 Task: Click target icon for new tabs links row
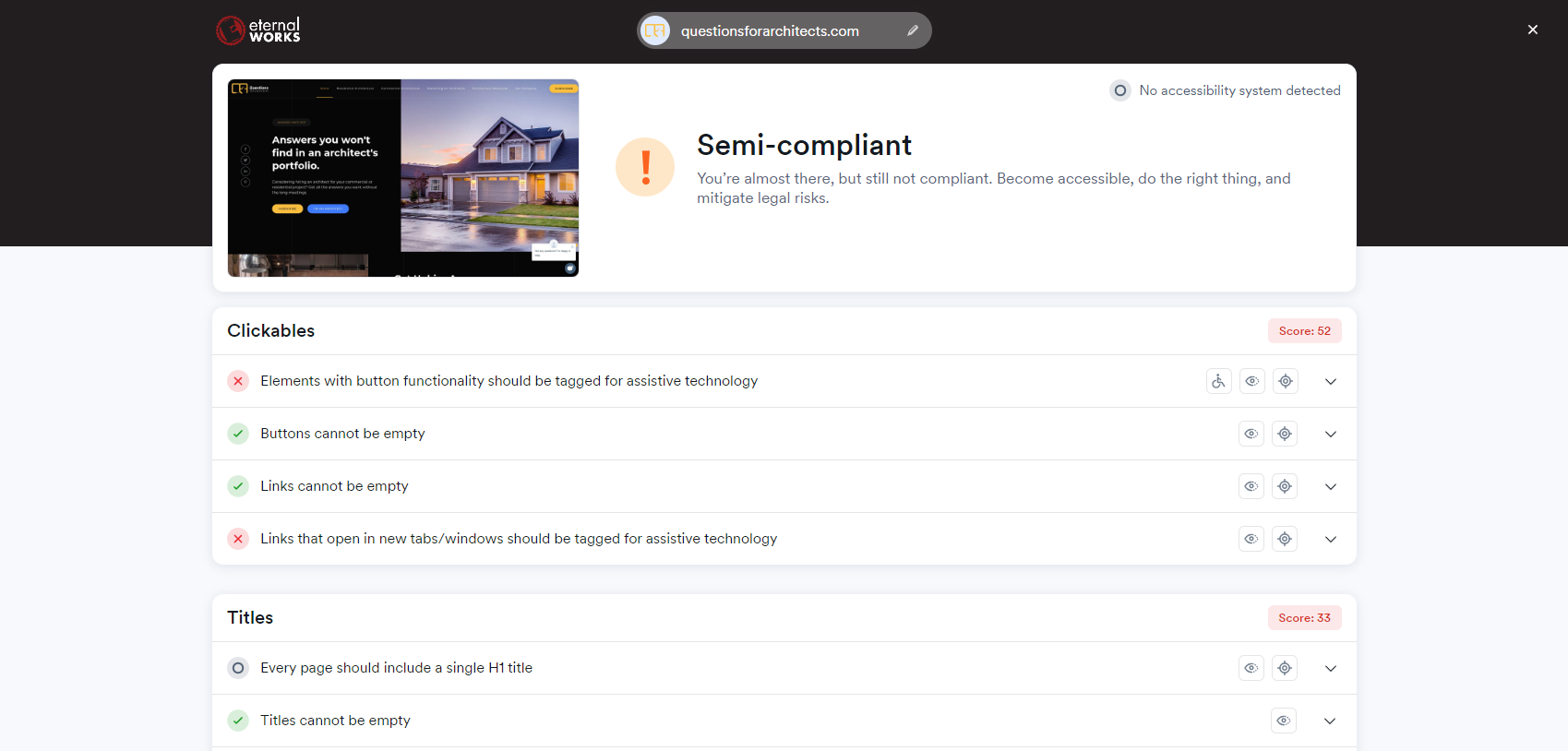point(1284,539)
